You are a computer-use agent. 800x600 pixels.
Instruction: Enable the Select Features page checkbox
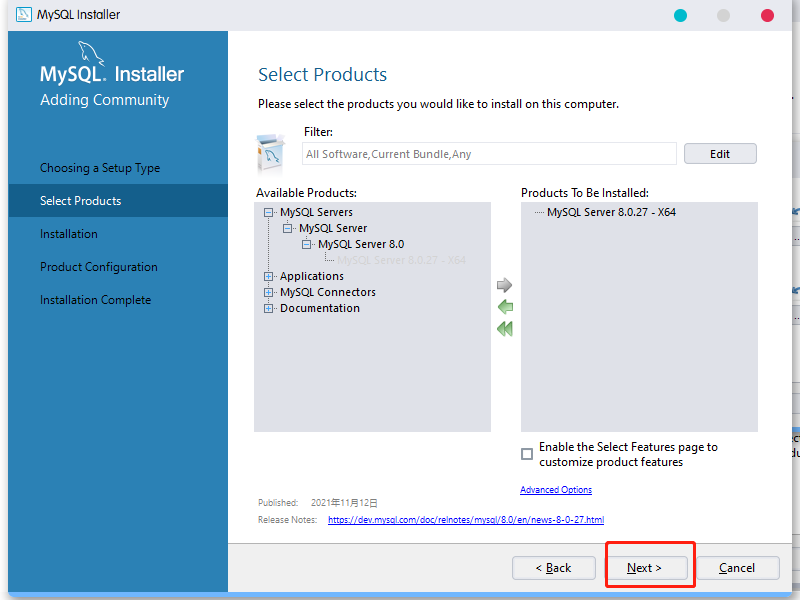[527, 454]
